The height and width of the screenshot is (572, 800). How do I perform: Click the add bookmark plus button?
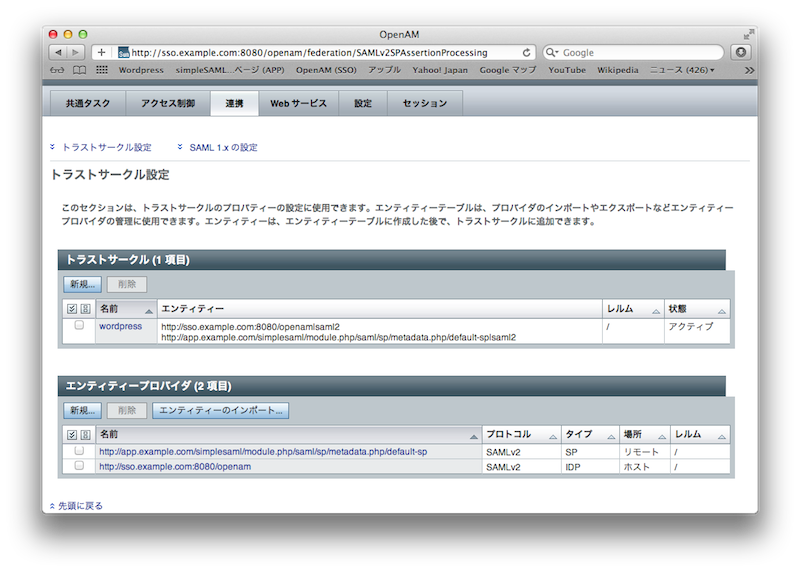click(x=101, y=52)
